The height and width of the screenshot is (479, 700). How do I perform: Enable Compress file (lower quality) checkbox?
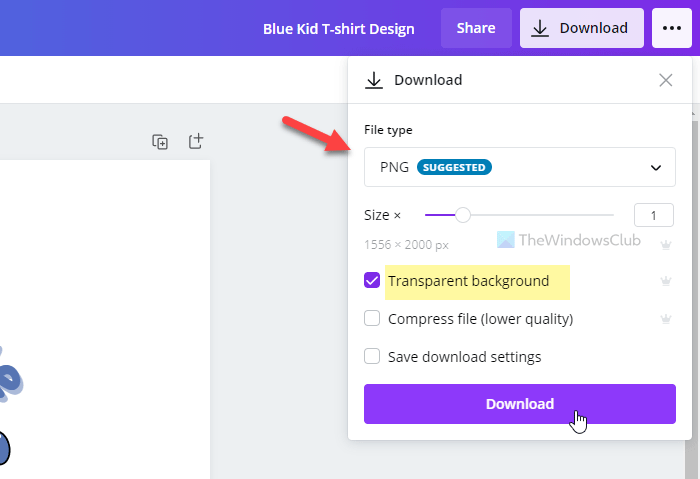point(372,319)
